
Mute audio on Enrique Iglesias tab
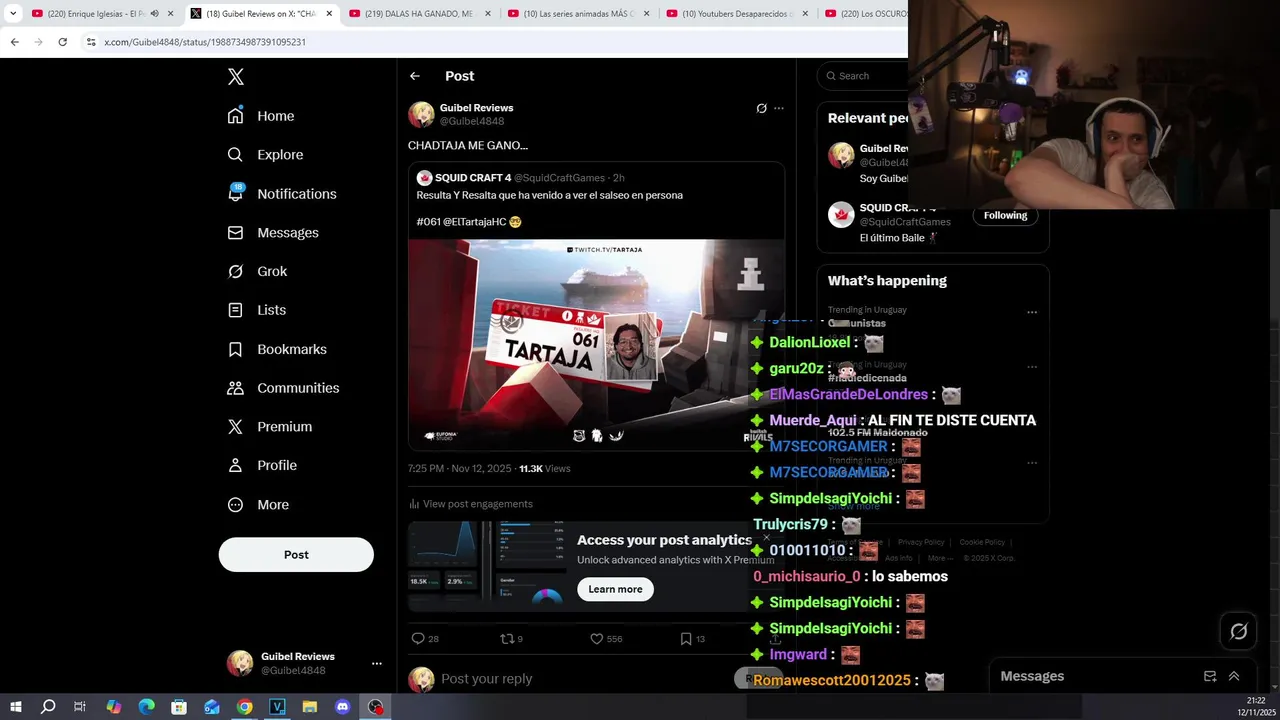154,14
